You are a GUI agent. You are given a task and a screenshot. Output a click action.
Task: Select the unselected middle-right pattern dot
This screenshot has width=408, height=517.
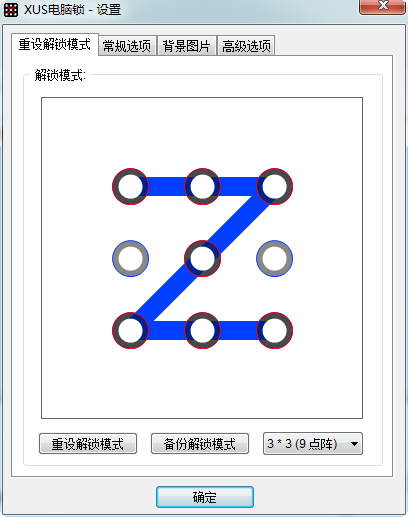click(274, 258)
